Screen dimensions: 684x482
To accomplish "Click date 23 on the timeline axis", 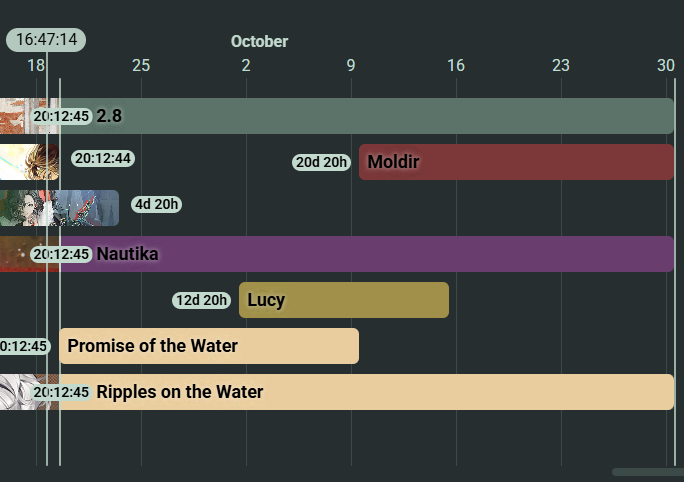I will click(561, 66).
